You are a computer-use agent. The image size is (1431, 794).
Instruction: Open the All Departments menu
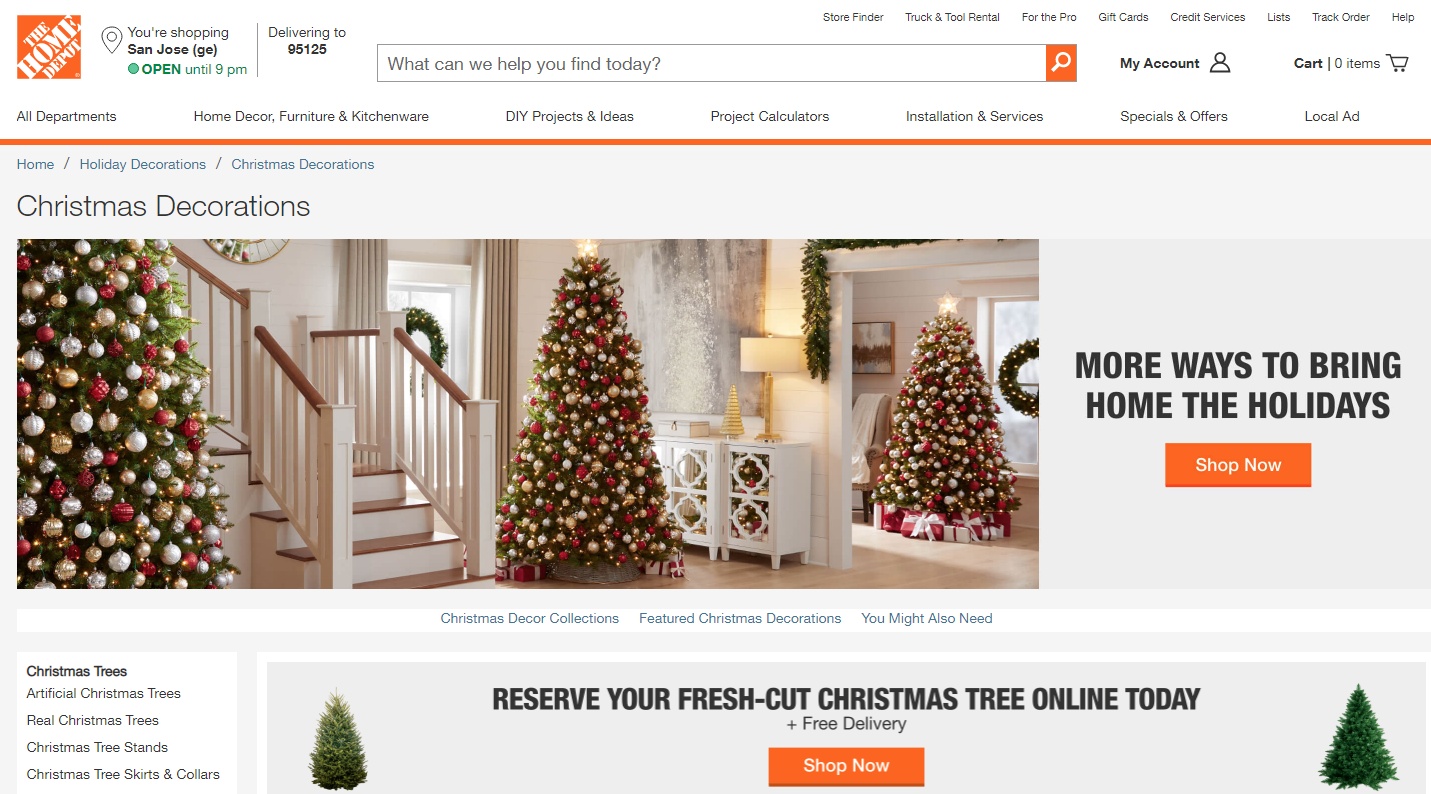click(67, 116)
